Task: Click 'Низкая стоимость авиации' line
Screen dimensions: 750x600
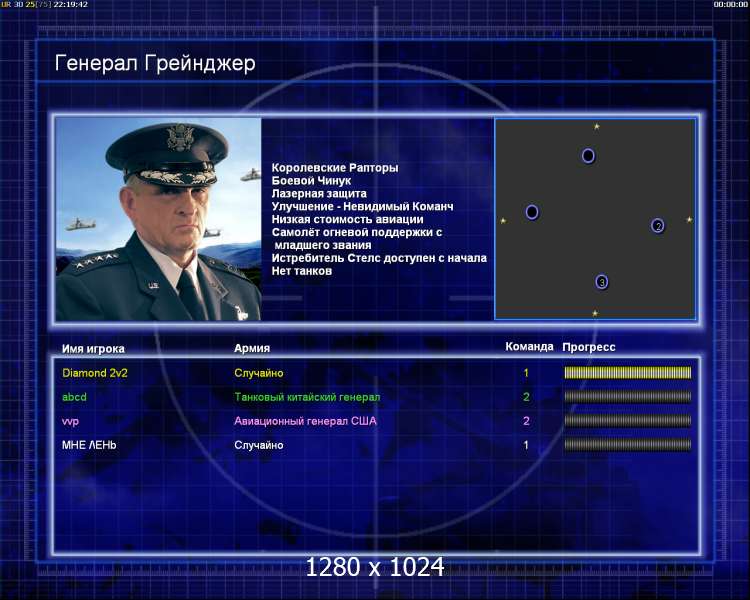Action: [x=348, y=219]
